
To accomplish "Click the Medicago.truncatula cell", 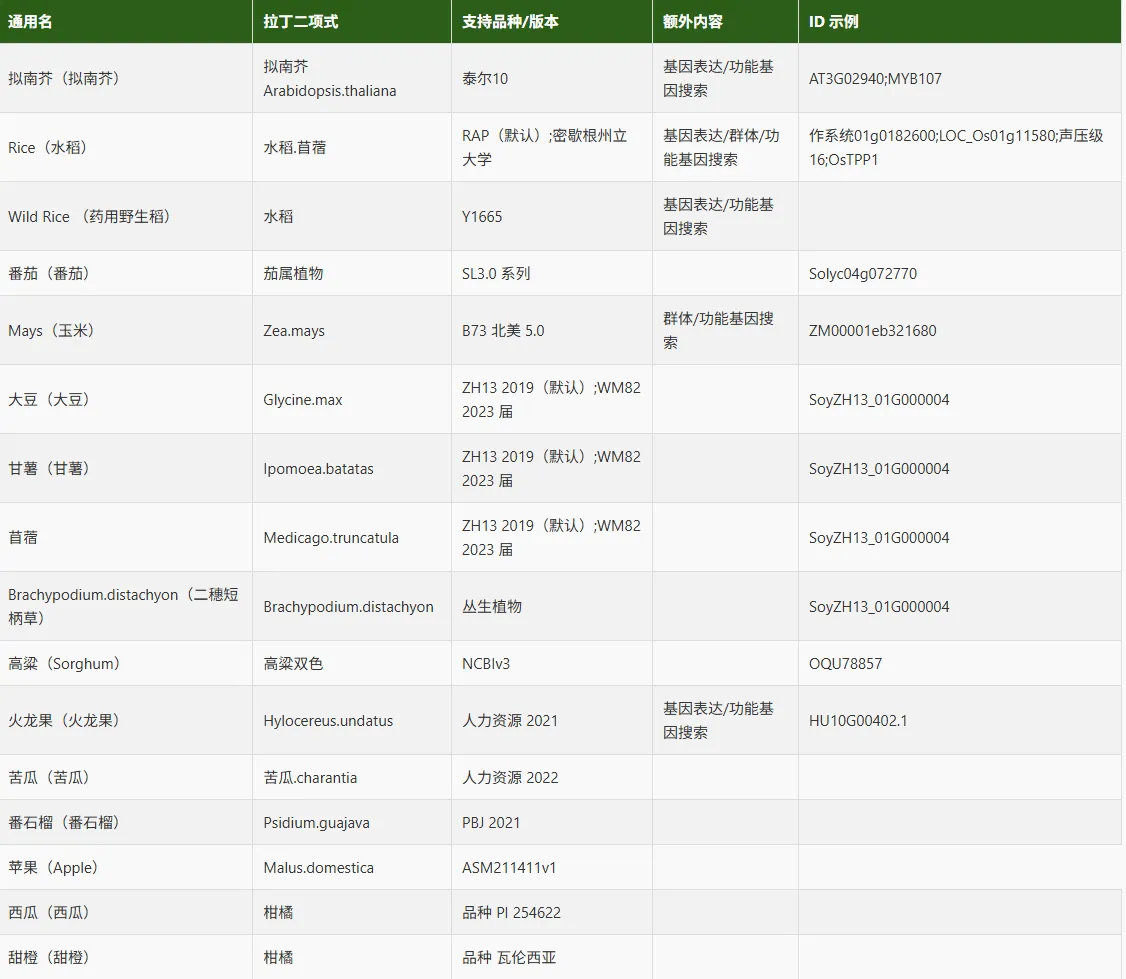I will coord(331,537).
